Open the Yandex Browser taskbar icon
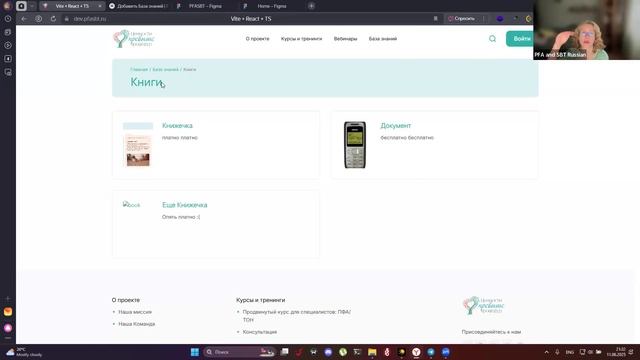 point(416,352)
